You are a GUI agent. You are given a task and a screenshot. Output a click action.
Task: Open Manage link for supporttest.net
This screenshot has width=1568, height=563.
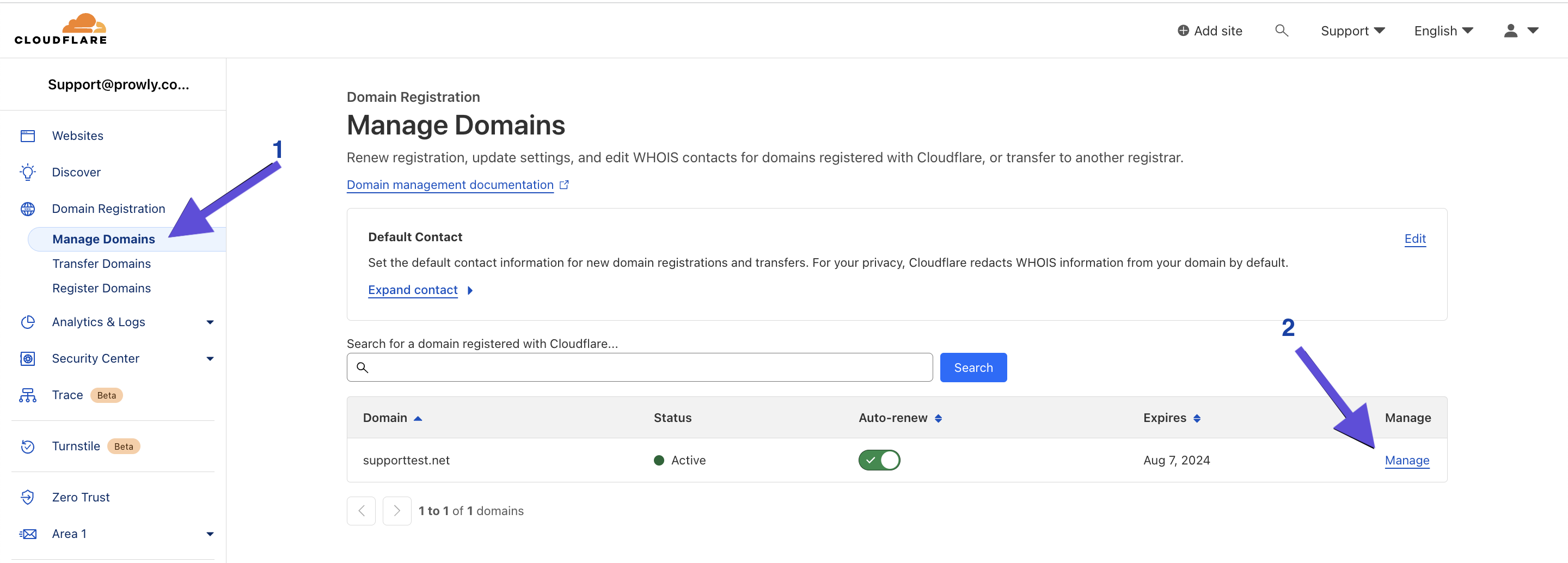pyautogui.click(x=1407, y=460)
